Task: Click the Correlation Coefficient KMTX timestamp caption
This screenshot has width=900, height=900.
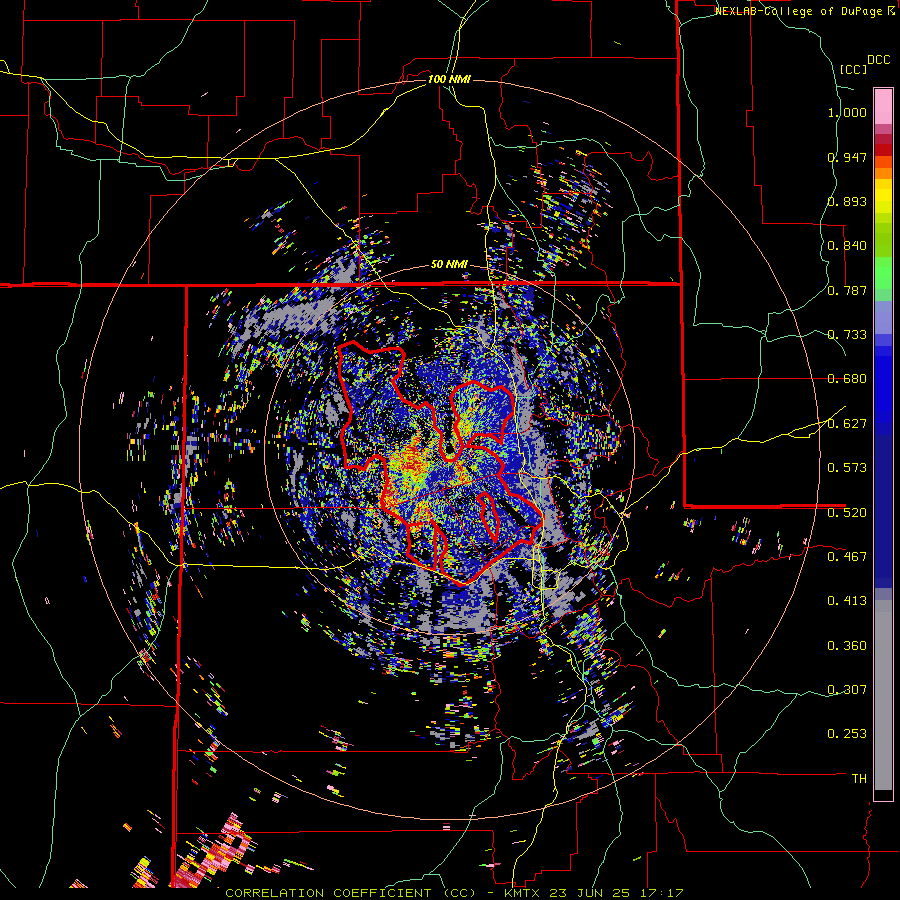Action: [454, 893]
